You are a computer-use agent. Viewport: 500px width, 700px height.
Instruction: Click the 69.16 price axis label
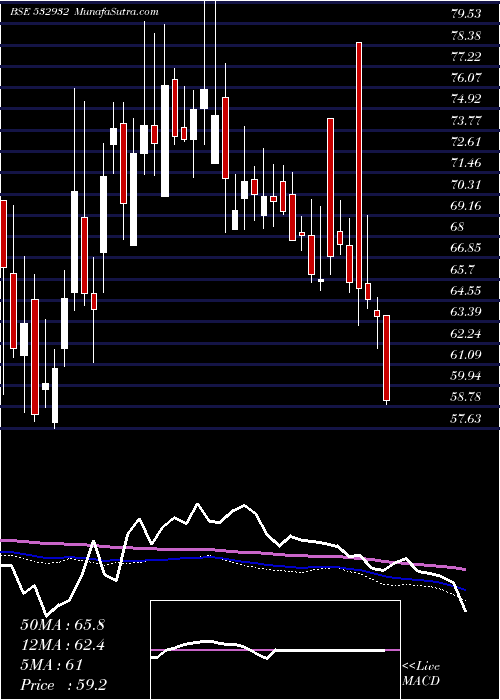[466, 206]
